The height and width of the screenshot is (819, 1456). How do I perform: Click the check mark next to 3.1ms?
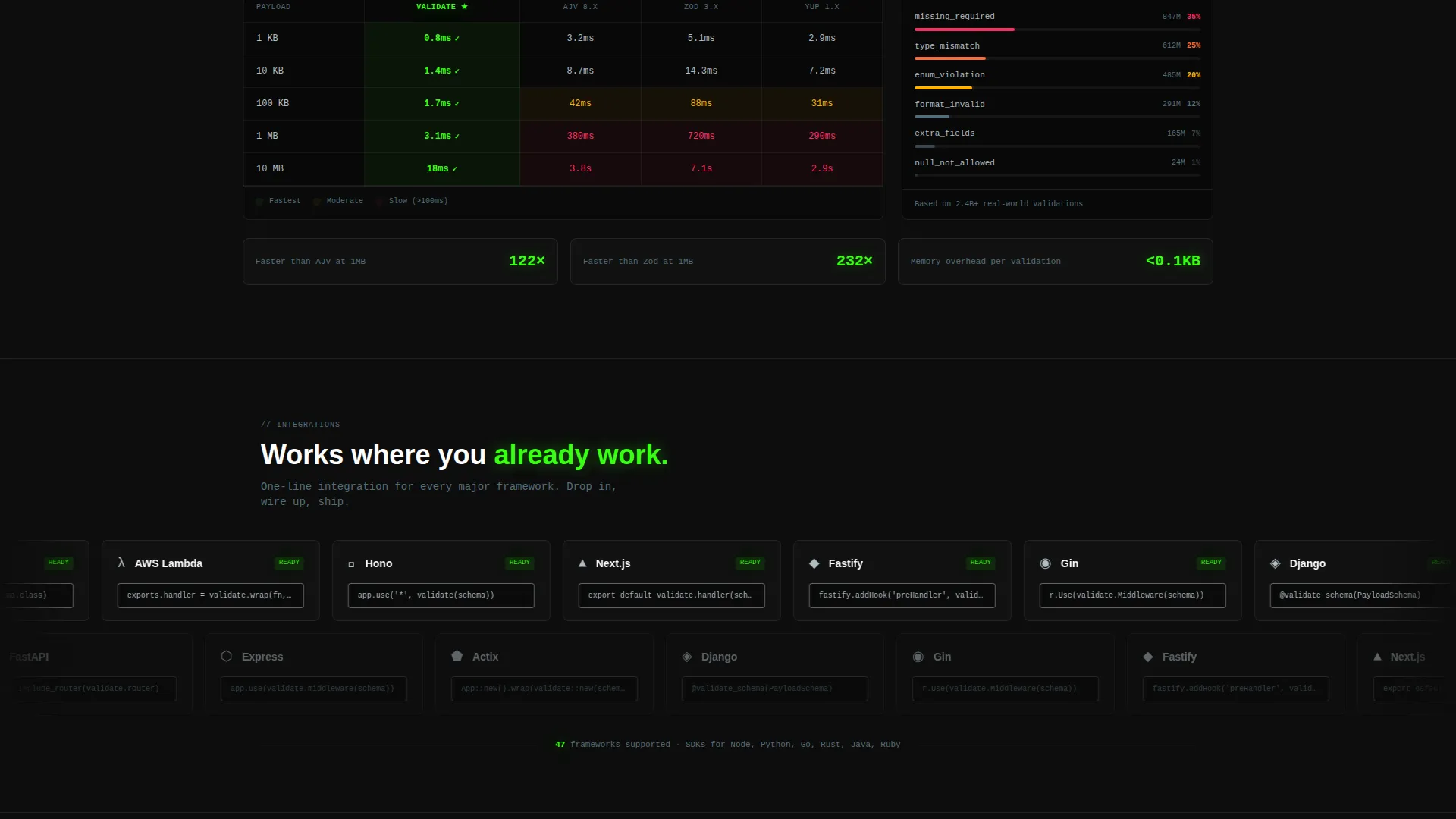click(x=457, y=136)
